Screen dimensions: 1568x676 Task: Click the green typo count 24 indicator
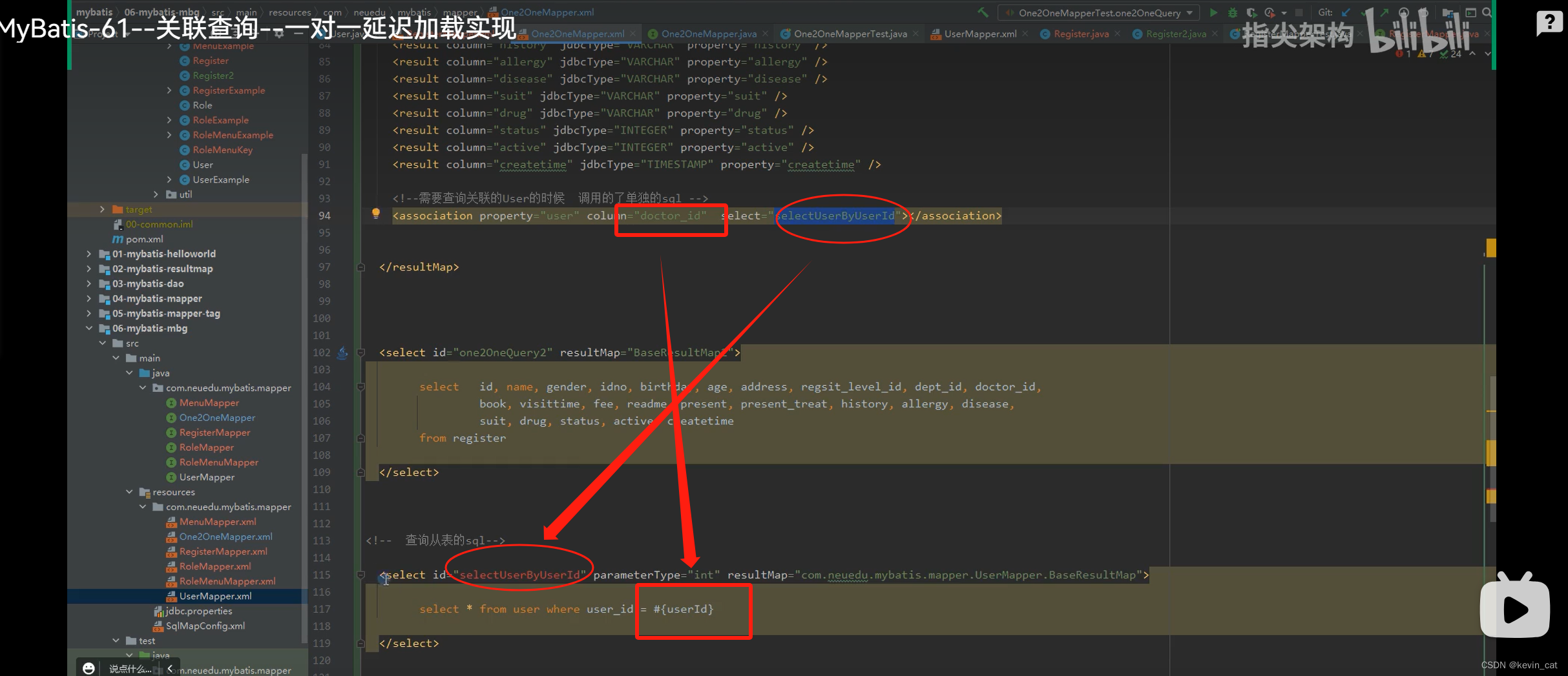(x=1450, y=54)
